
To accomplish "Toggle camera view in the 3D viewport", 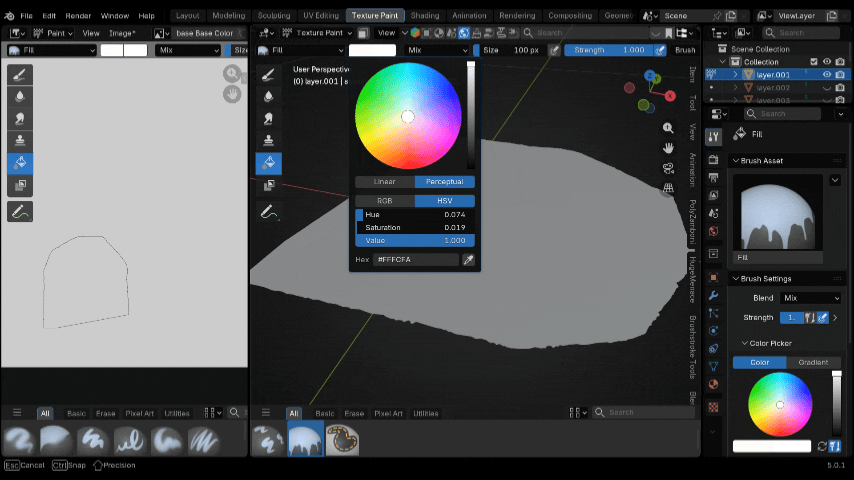I will pos(668,168).
